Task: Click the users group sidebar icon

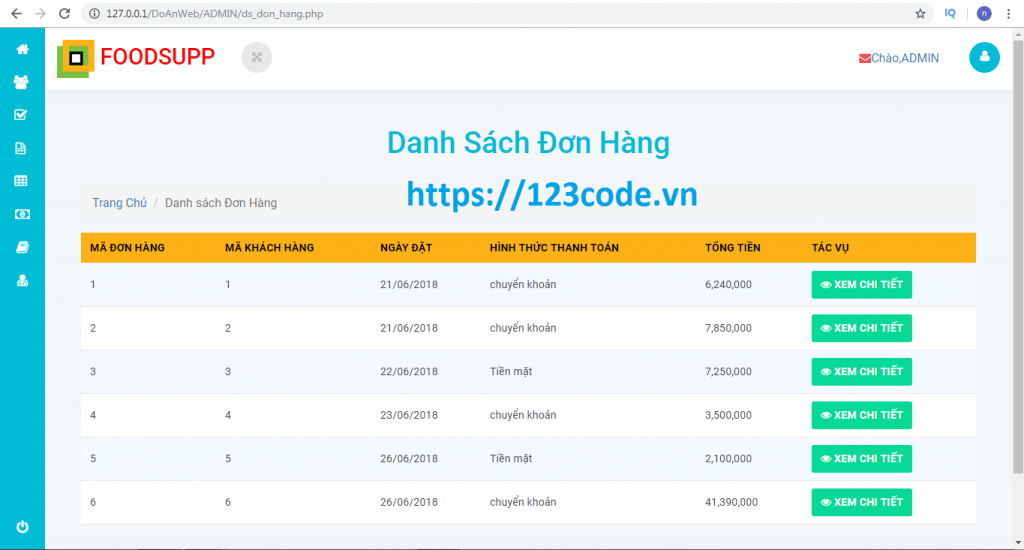Action: click(21, 82)
